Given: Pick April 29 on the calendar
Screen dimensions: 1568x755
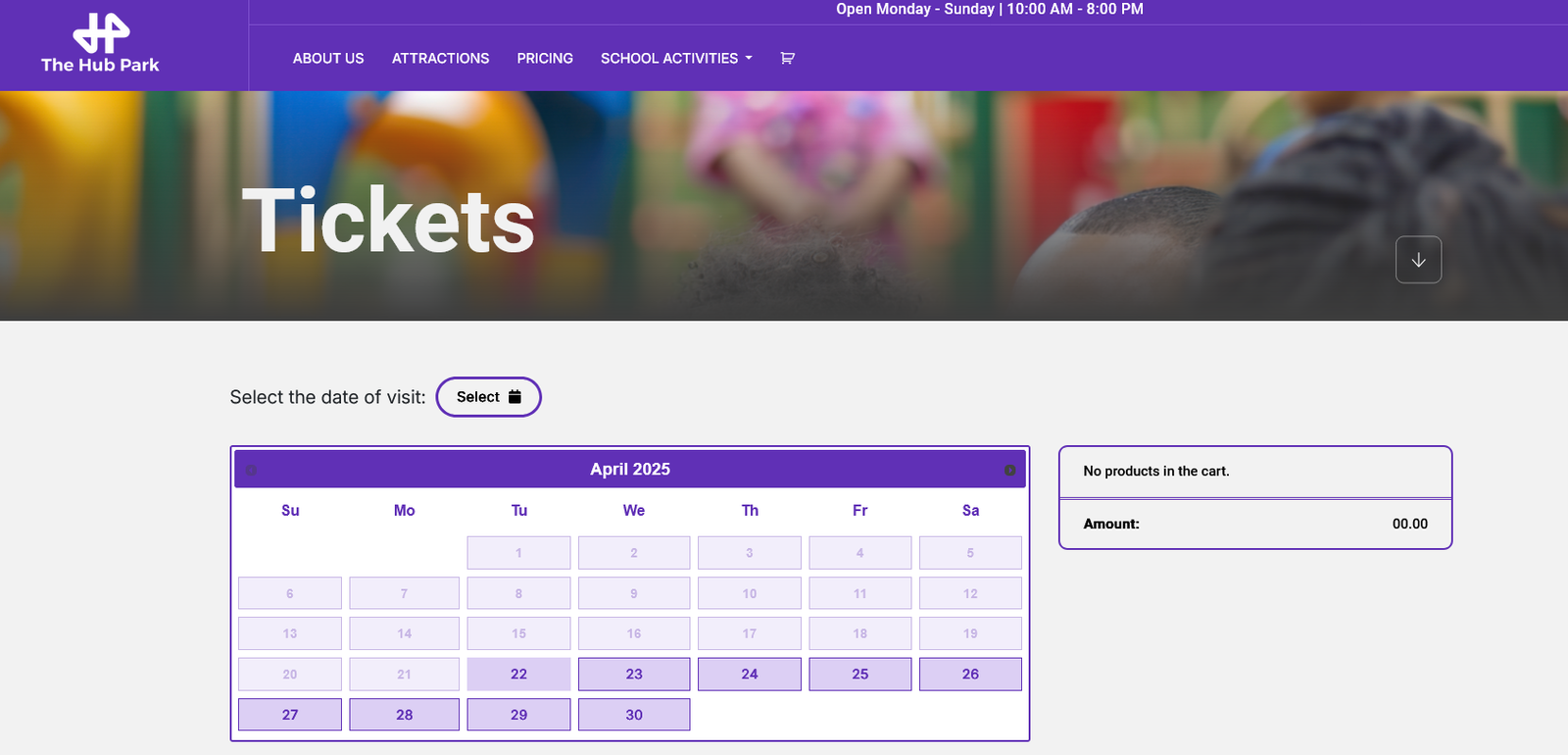Looking at the screenshot, I should tap(518, 715).
